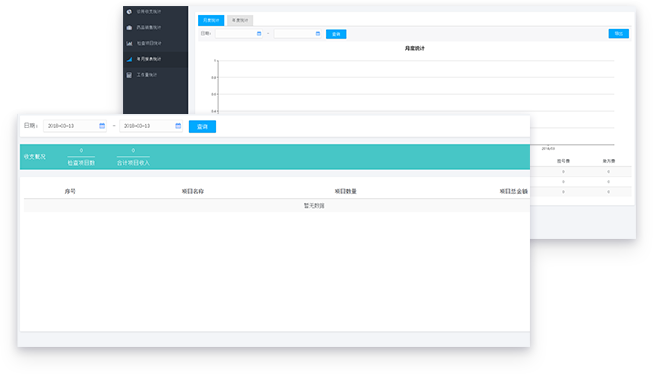This screenshot has height=374, width=653.
Task: Click the front window start date field
Action: coord(75,126)
